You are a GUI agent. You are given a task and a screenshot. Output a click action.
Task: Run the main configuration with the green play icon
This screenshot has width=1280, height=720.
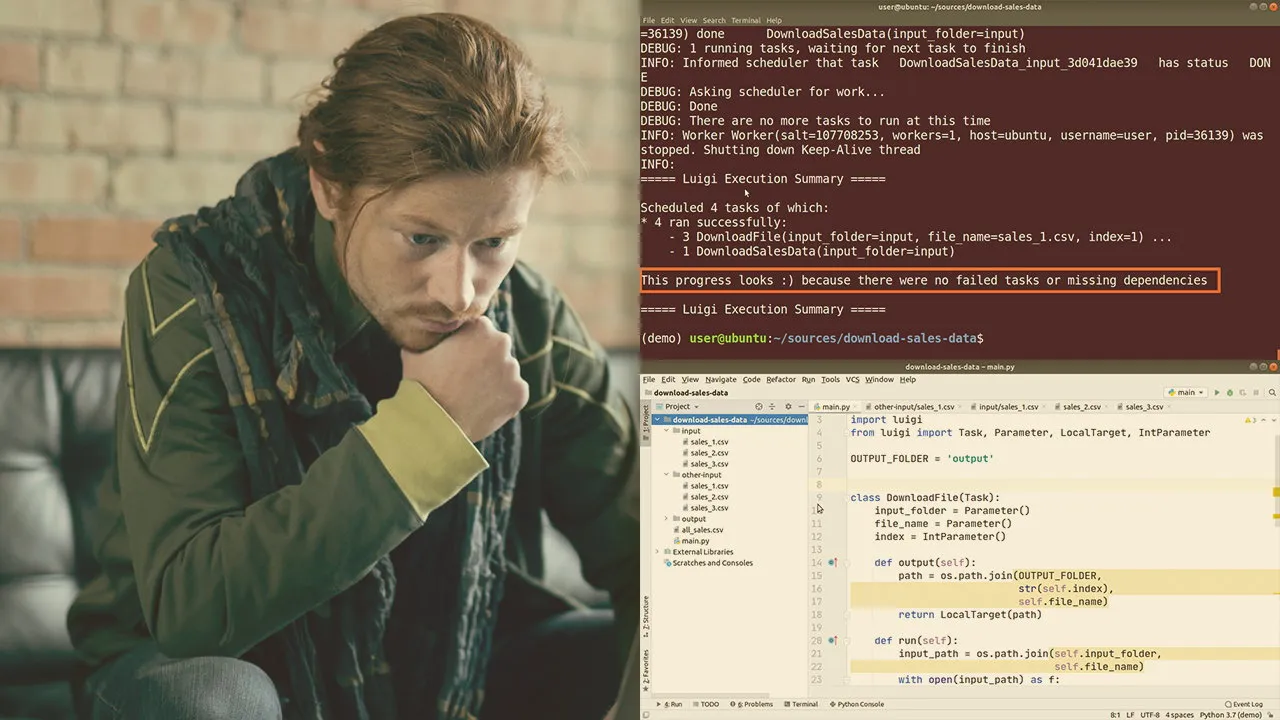tap(1217, 393)
